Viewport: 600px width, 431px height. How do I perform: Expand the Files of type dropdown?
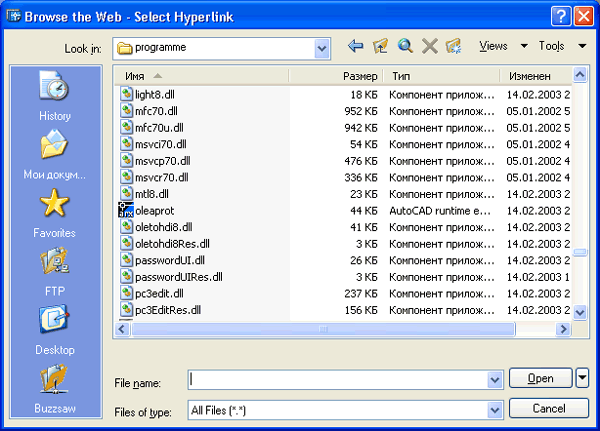pos(494,410)
